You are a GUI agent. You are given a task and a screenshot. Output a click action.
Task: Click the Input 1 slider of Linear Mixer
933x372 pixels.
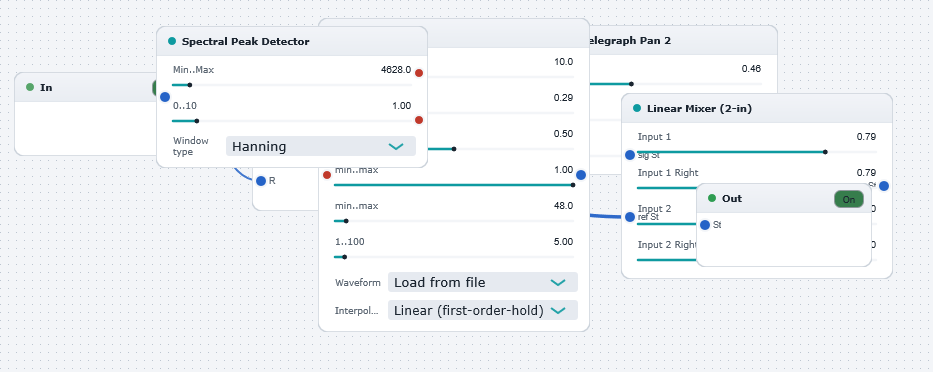(x=757, y=152)
